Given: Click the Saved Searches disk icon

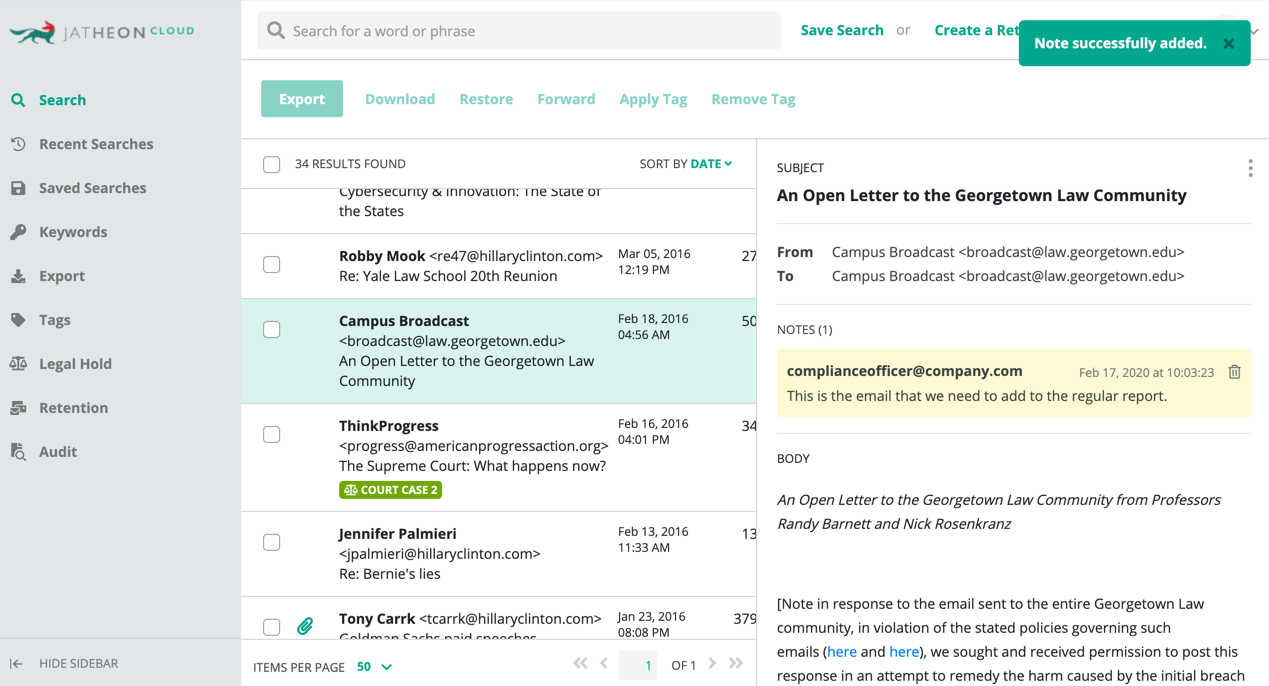Looking at the screenshot, I should coord(18,188).
